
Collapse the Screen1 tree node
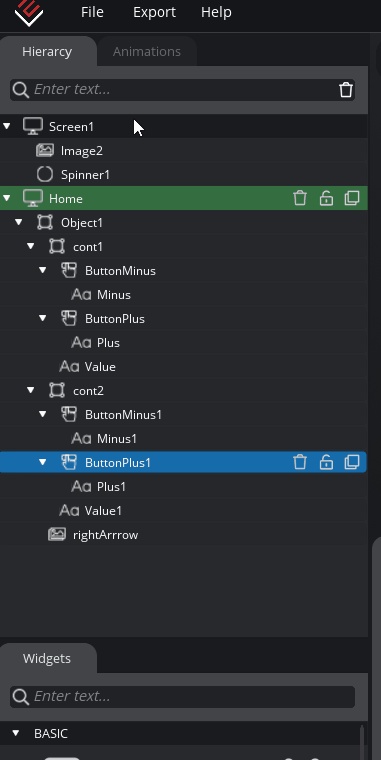pos(7,127)
